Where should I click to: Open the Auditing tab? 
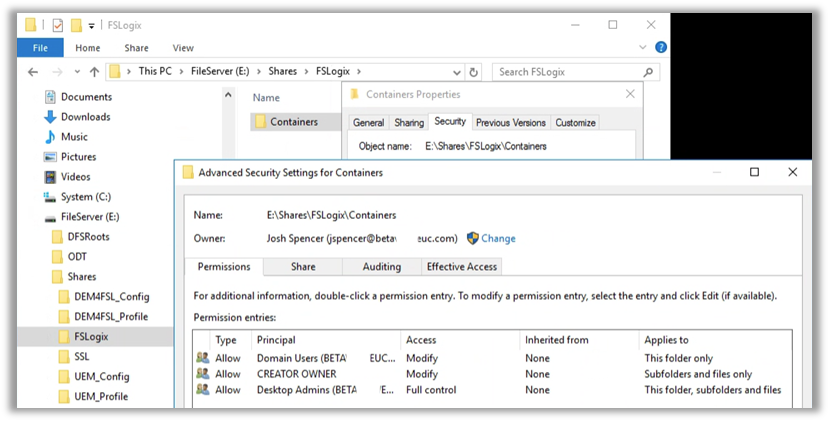click(x=381, y=267)
